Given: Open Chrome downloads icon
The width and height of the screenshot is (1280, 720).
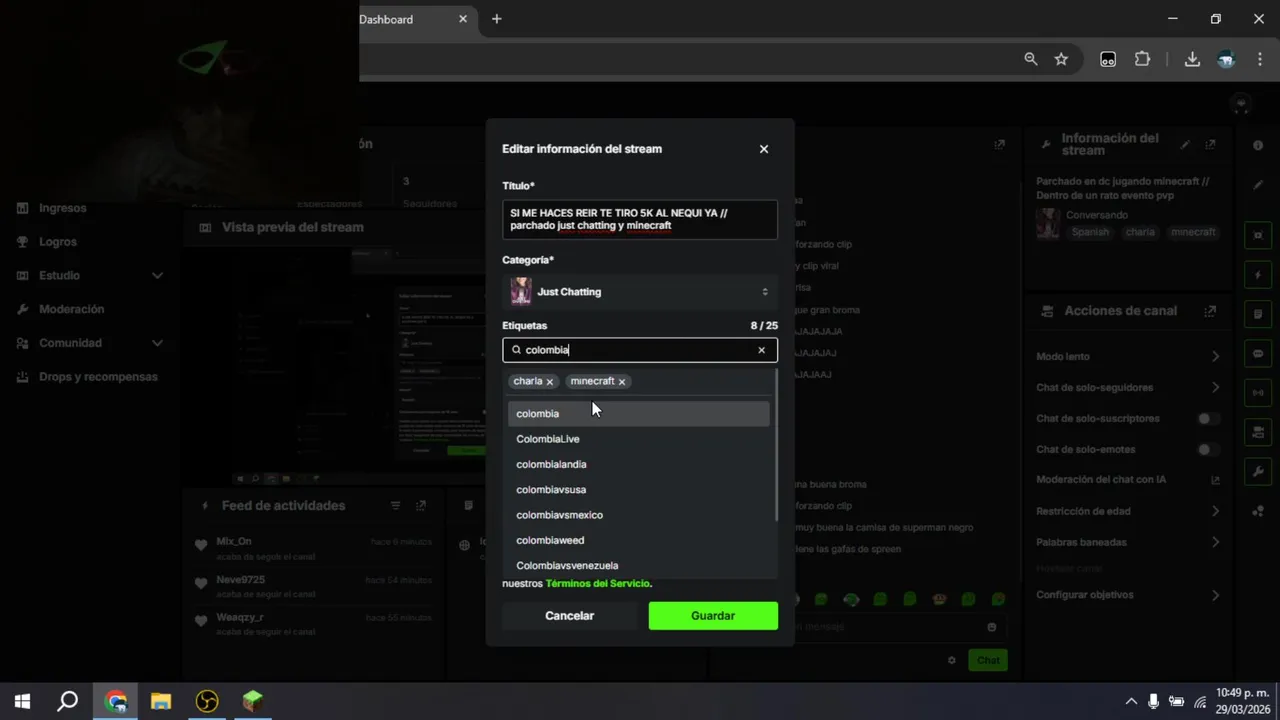Looking at the screenshot, I should (1192, 59).
